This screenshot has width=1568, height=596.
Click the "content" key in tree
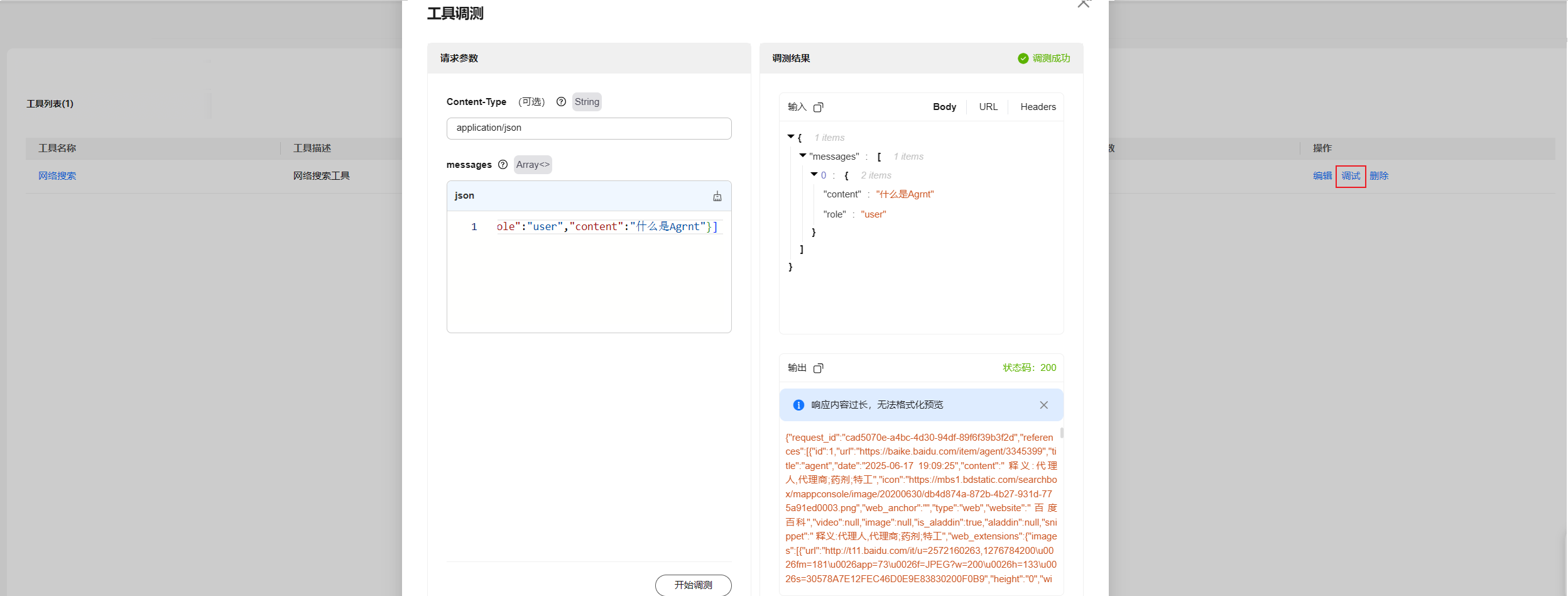[842, 194]
